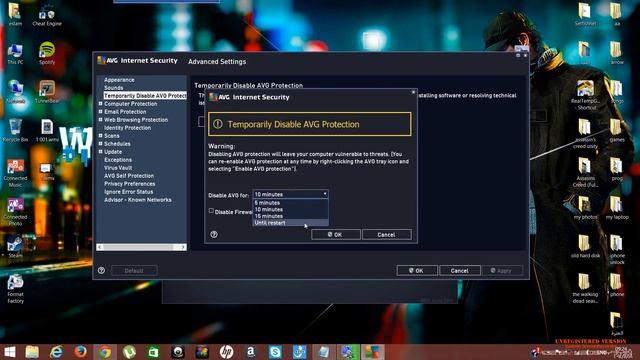Expand the Scans tree node
Image resolution: width=640 pixels, height=360 pixels.
point(100,136)
